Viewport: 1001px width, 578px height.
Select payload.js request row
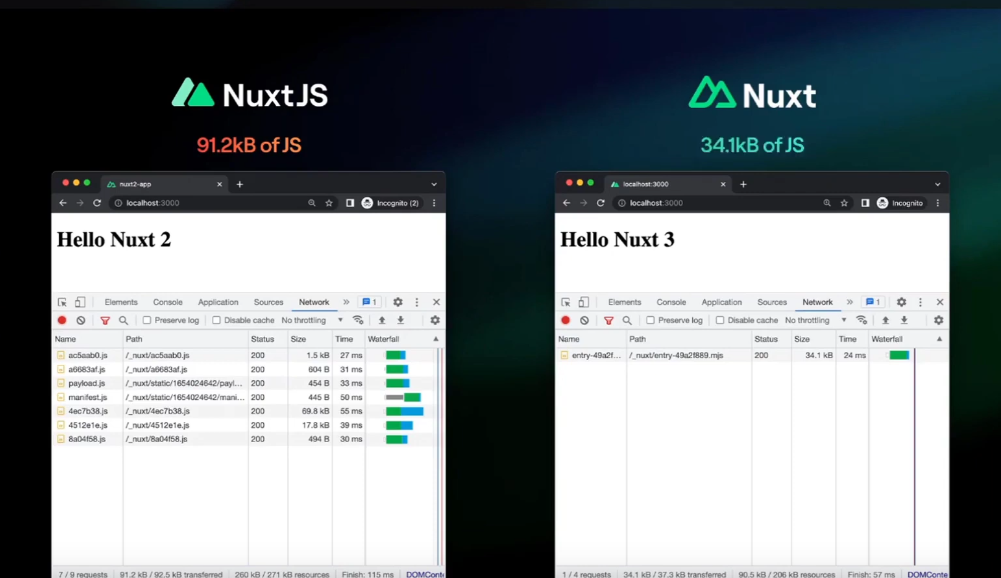(x=246, y=383)
